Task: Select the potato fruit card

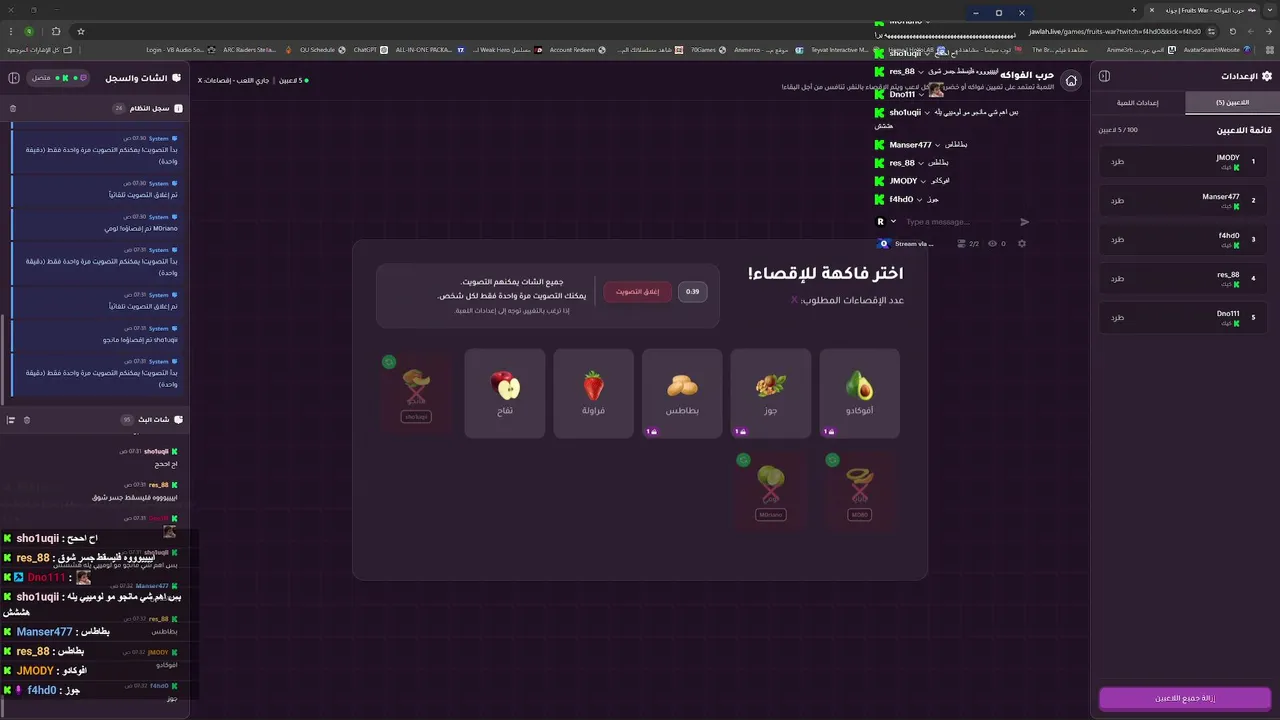Action: pos(682,393)
